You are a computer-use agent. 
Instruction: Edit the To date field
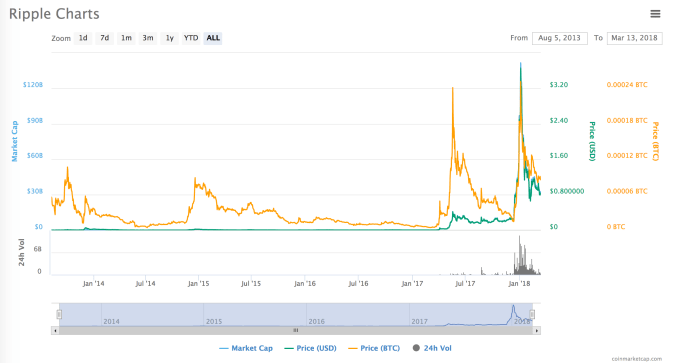[634, 38]
